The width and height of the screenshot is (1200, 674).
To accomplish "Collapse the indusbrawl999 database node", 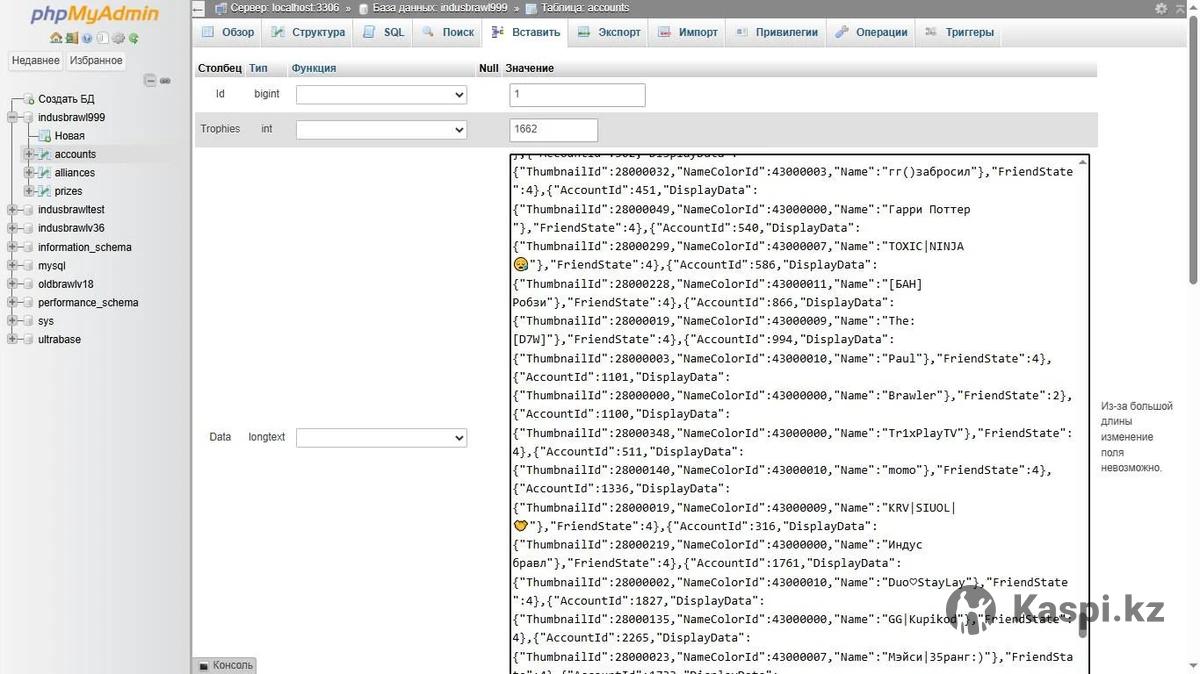I will click(x=12, y=117).
